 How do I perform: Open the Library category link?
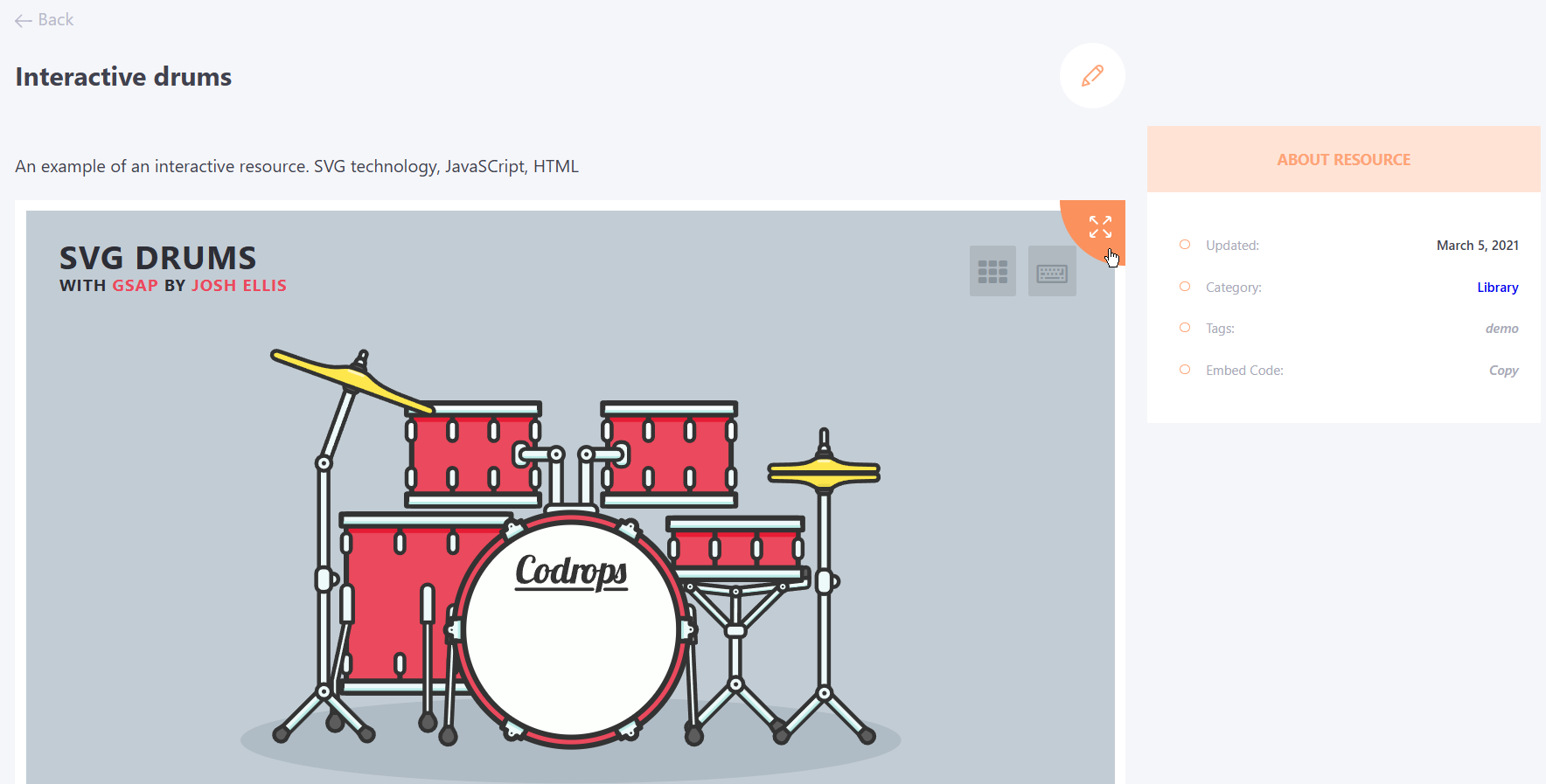pos(1497,288)
